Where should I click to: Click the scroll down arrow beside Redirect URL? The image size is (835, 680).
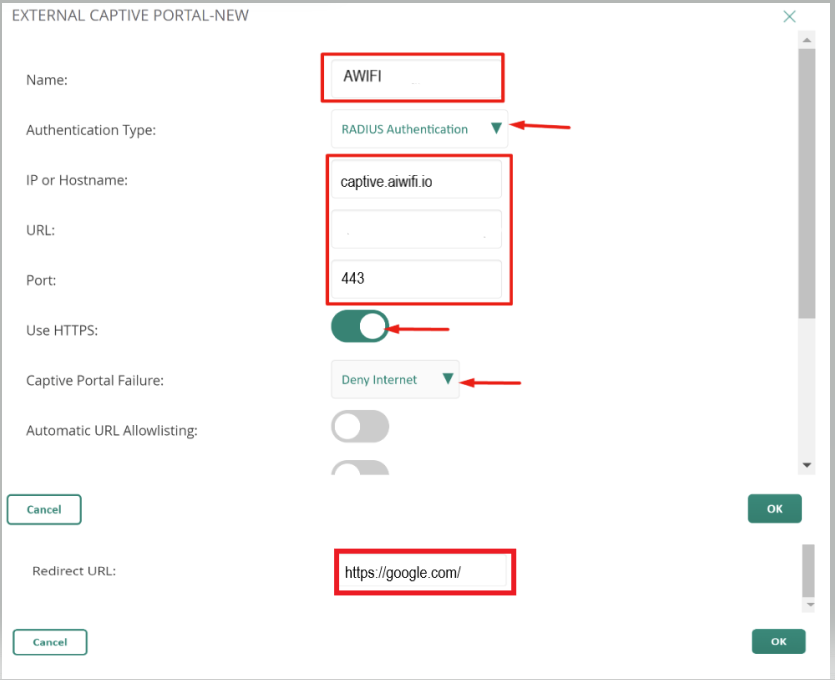coord(810,605)
